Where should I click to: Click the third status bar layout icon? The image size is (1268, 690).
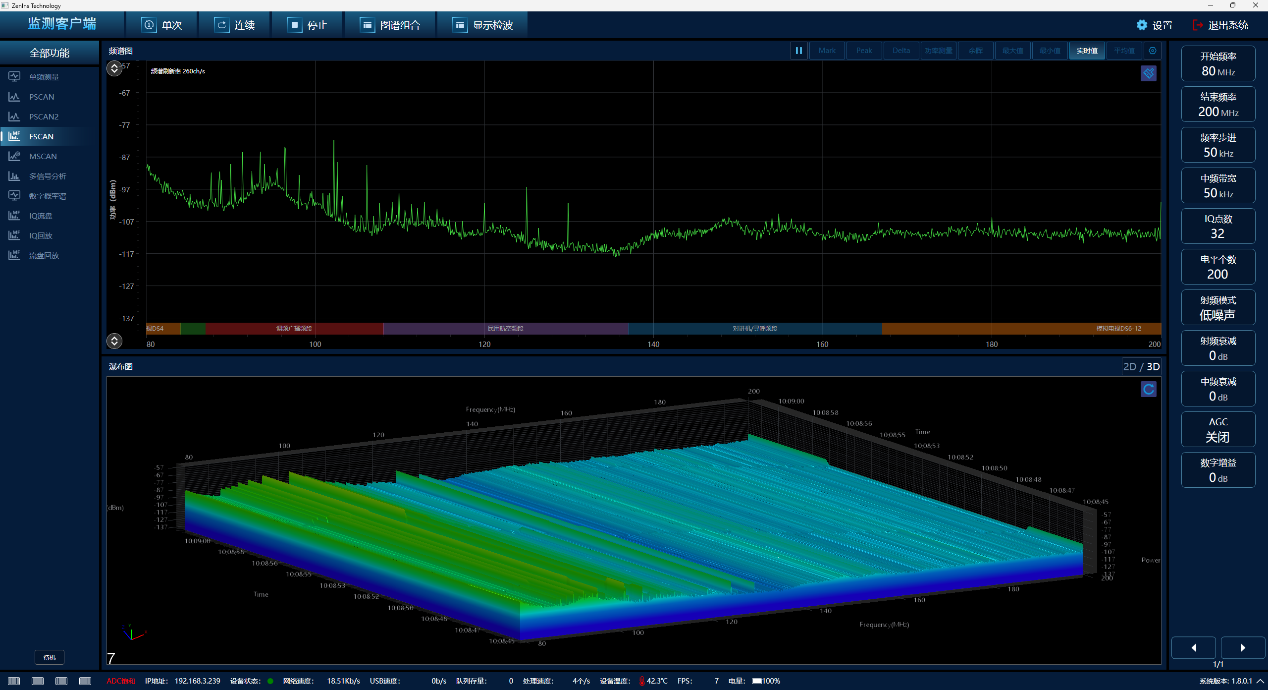click(62, 681)
